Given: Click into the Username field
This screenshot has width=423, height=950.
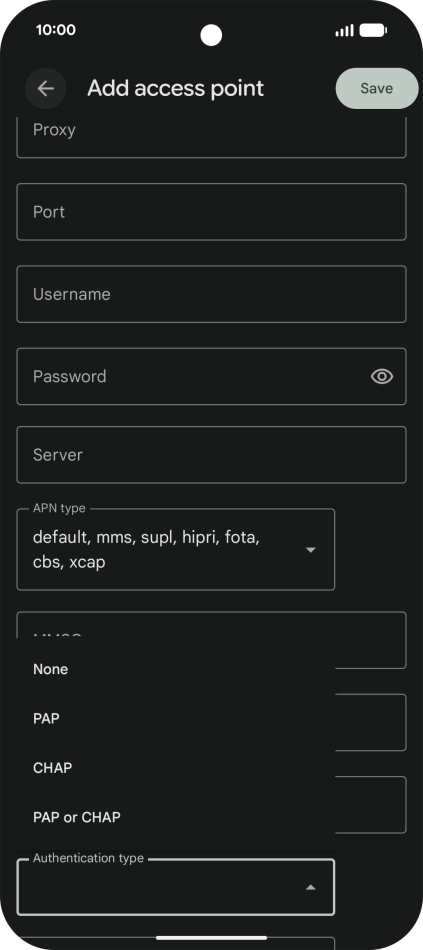Looking at the screenshot, I should 212,294.
